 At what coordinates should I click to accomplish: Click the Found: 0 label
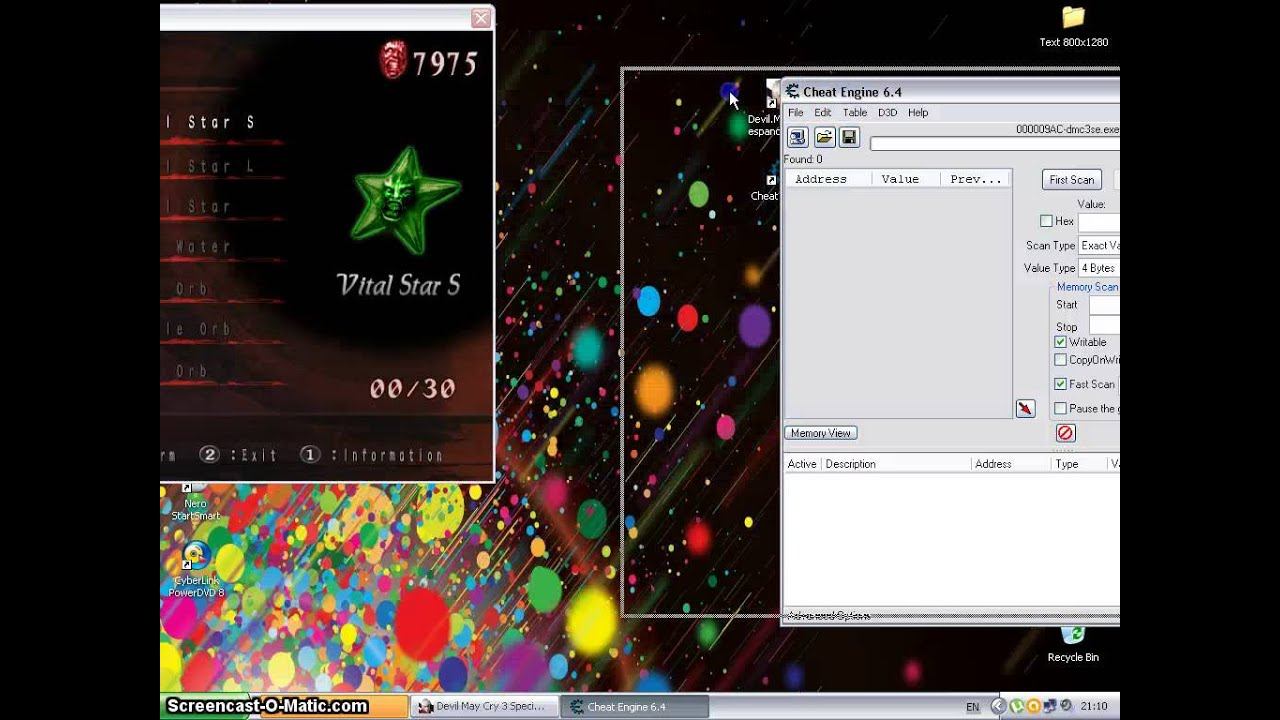pos(803,159)
